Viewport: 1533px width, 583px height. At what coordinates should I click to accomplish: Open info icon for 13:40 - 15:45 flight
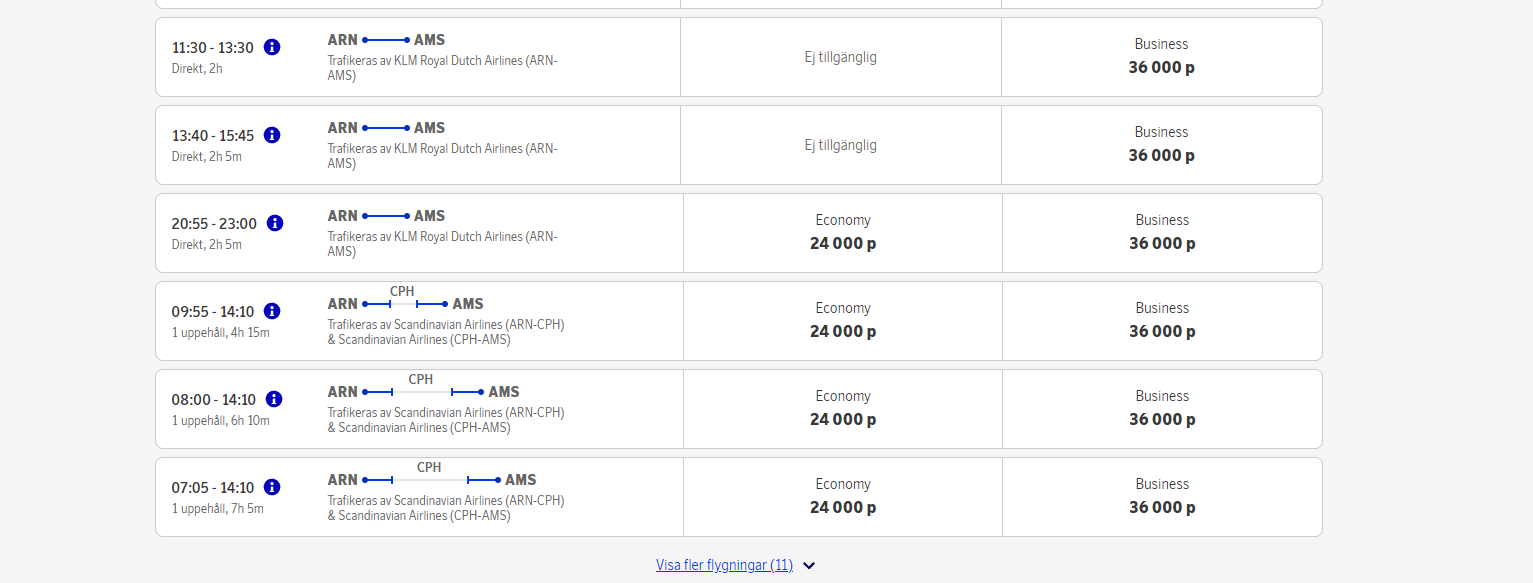272,135
